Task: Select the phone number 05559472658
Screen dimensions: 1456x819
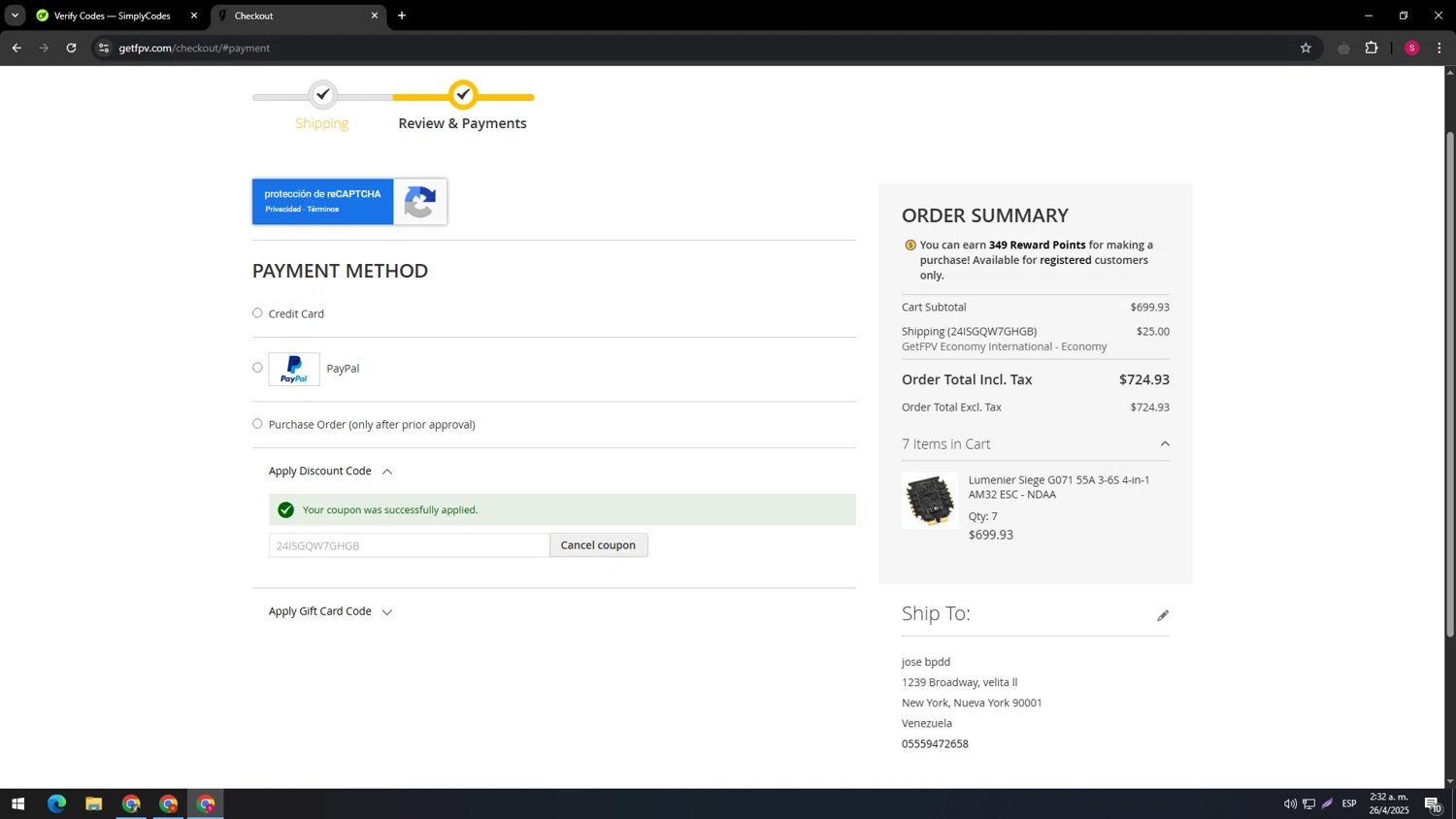Action: pos(935,744)
